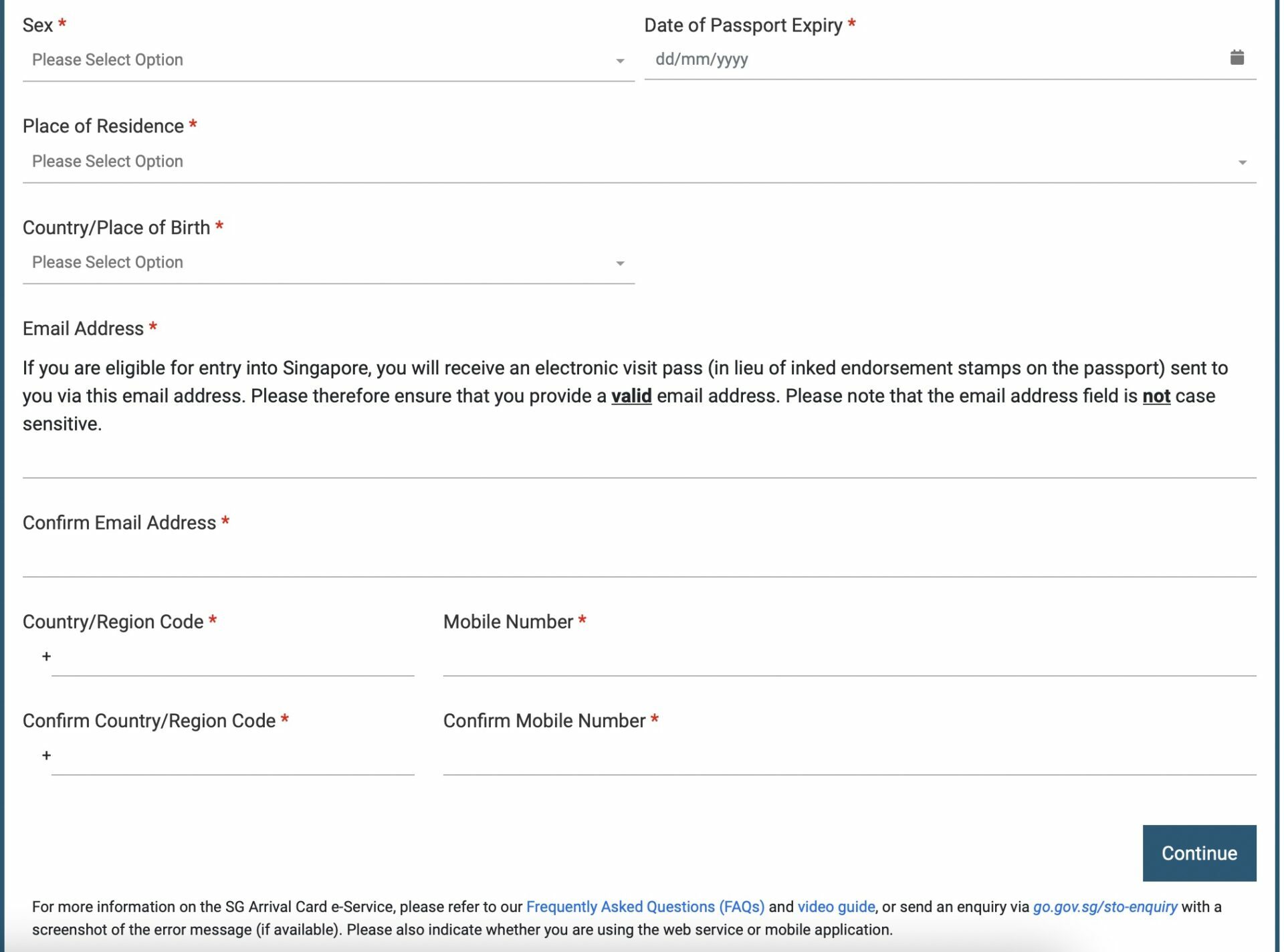Click the Mobile Number input field

click(850, 656)
